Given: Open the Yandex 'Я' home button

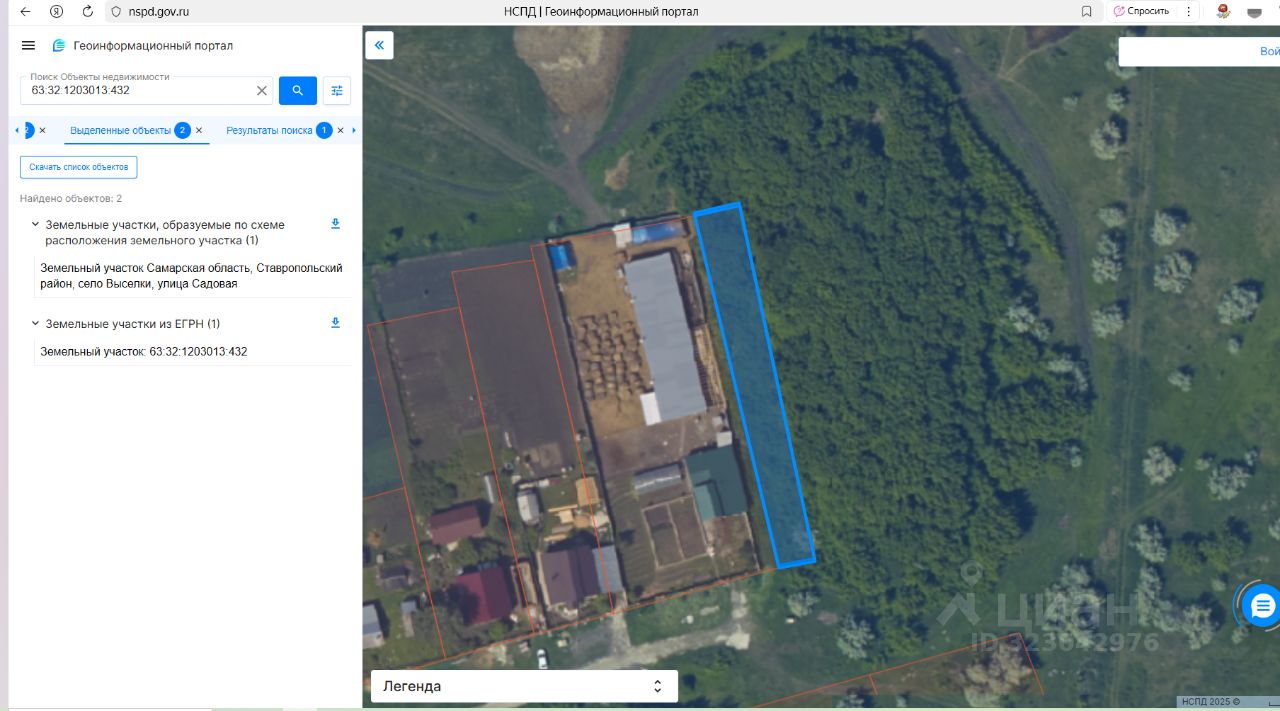Looking at the screenshot, I should click(x=57, y=12).
